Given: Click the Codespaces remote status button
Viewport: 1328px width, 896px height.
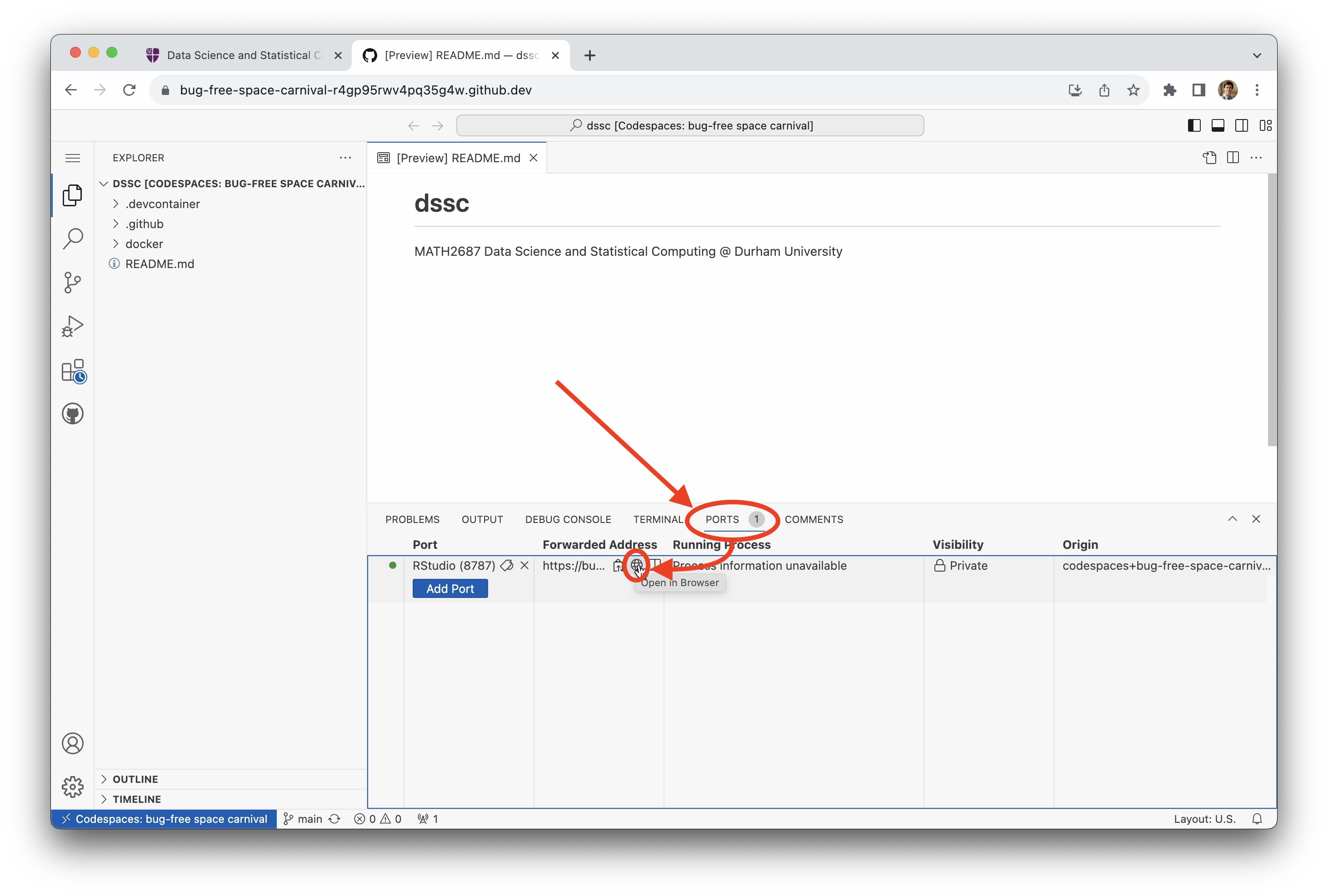Looking at the screenshot, I should tap(165, 819).
